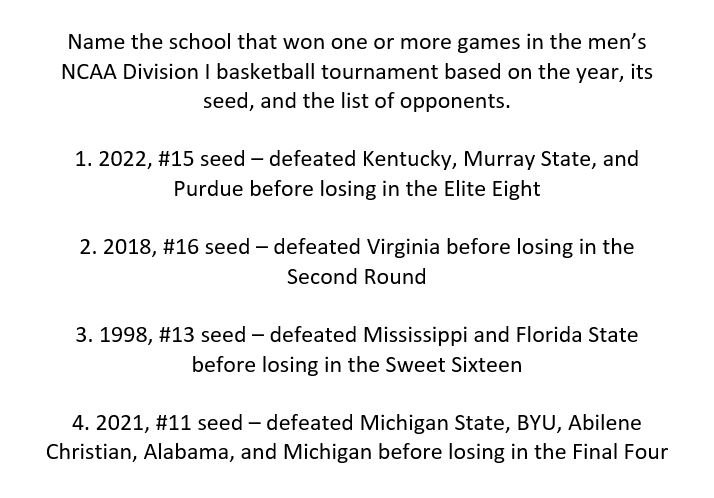
Task: Click the "Final Four" text
Action: pos(622,449)
